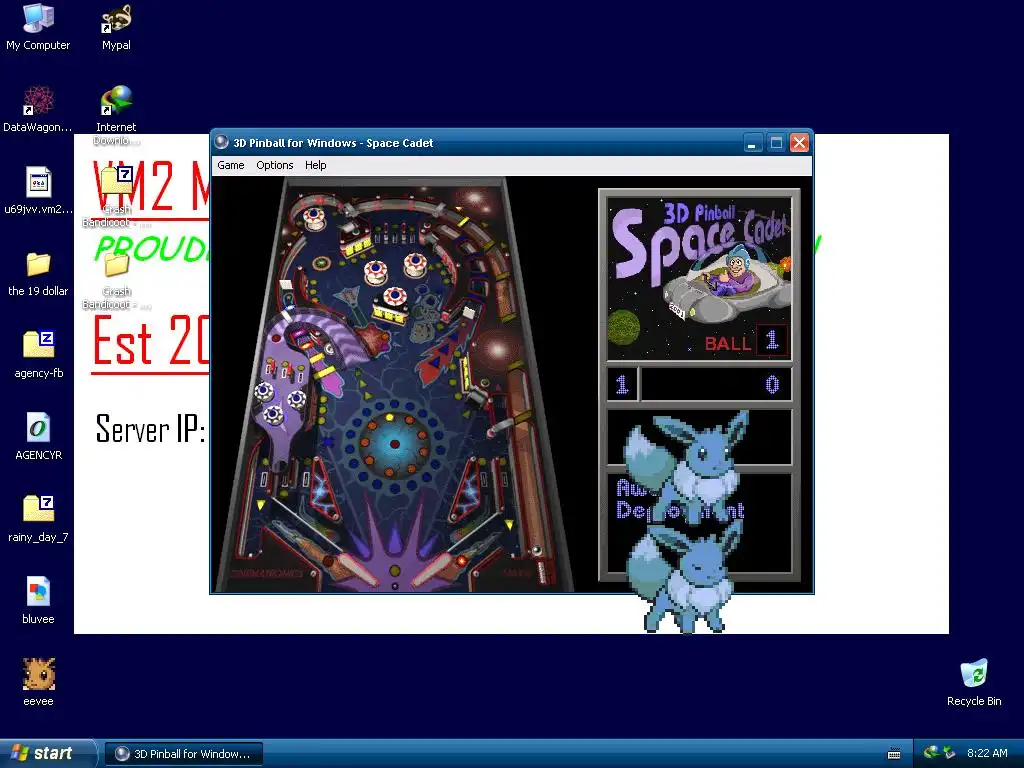Click the on-screen keyboard tray icon
Screen dimensions: 1024x768
(894, 754)
